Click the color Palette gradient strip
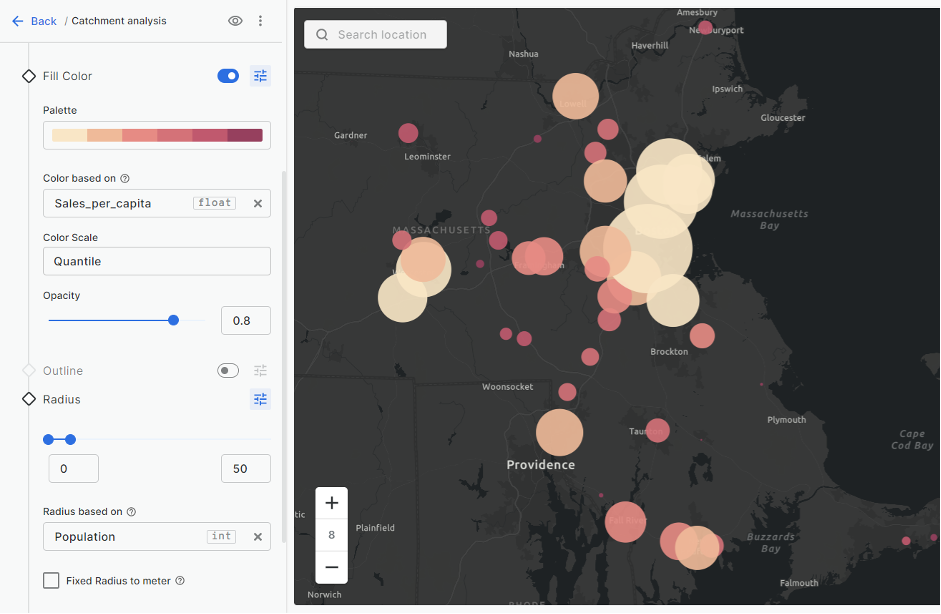The height and width of the screenshot is (614, 941). click(x=156, y=134)
